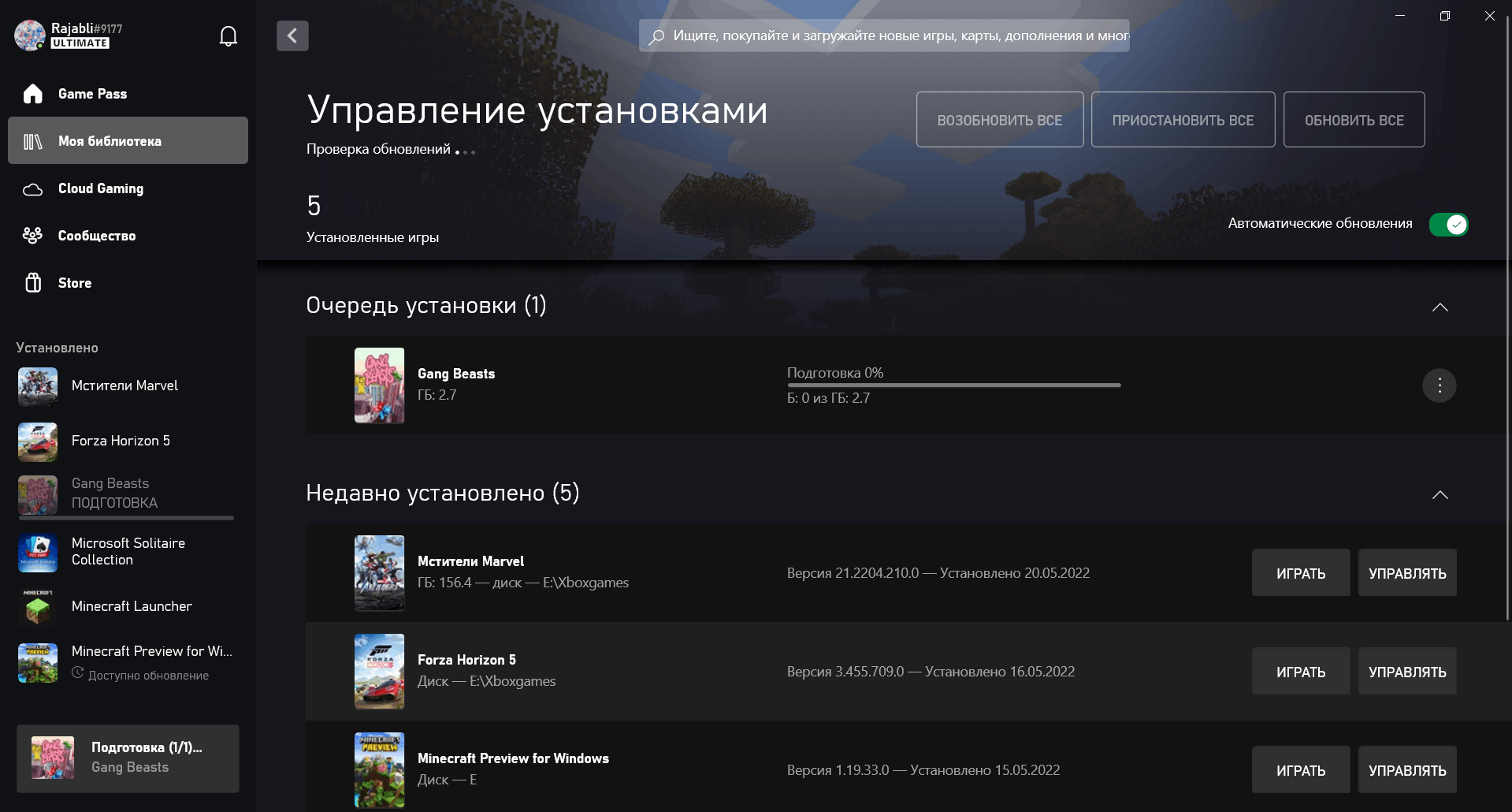Viewport: 1512px width, 812px height.
Task: Click the update-available icon under Minecraft Preview
Action: 77,673
